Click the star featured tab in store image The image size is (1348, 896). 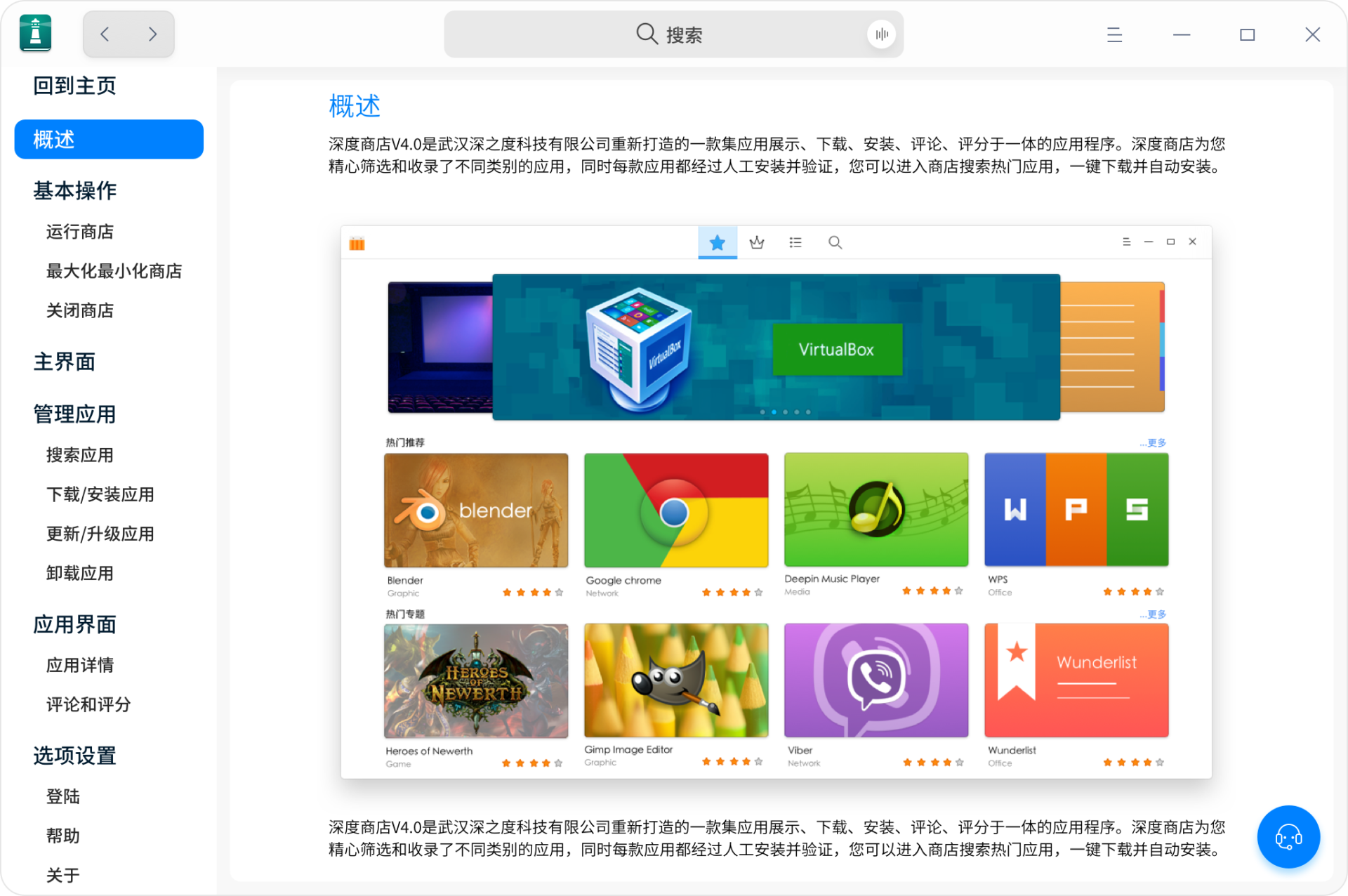click(717, 242)
